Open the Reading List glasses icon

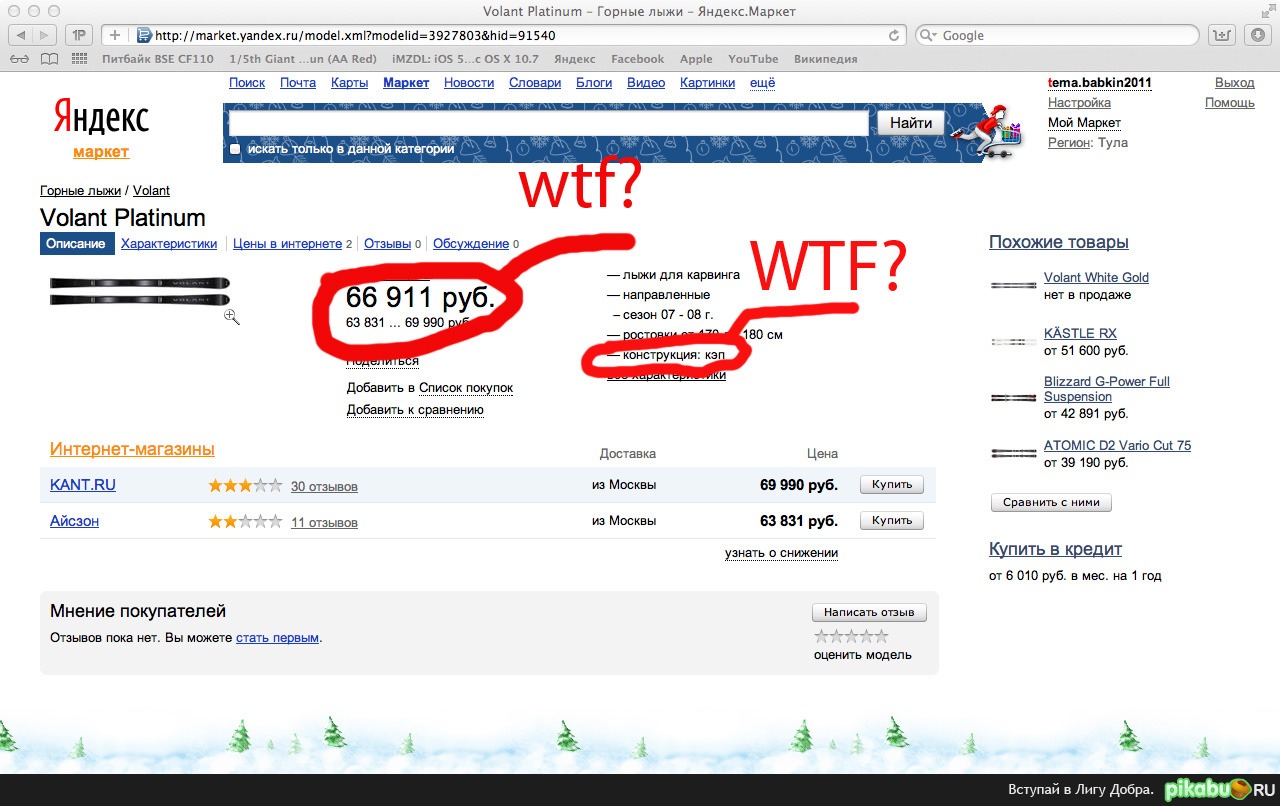20,59
